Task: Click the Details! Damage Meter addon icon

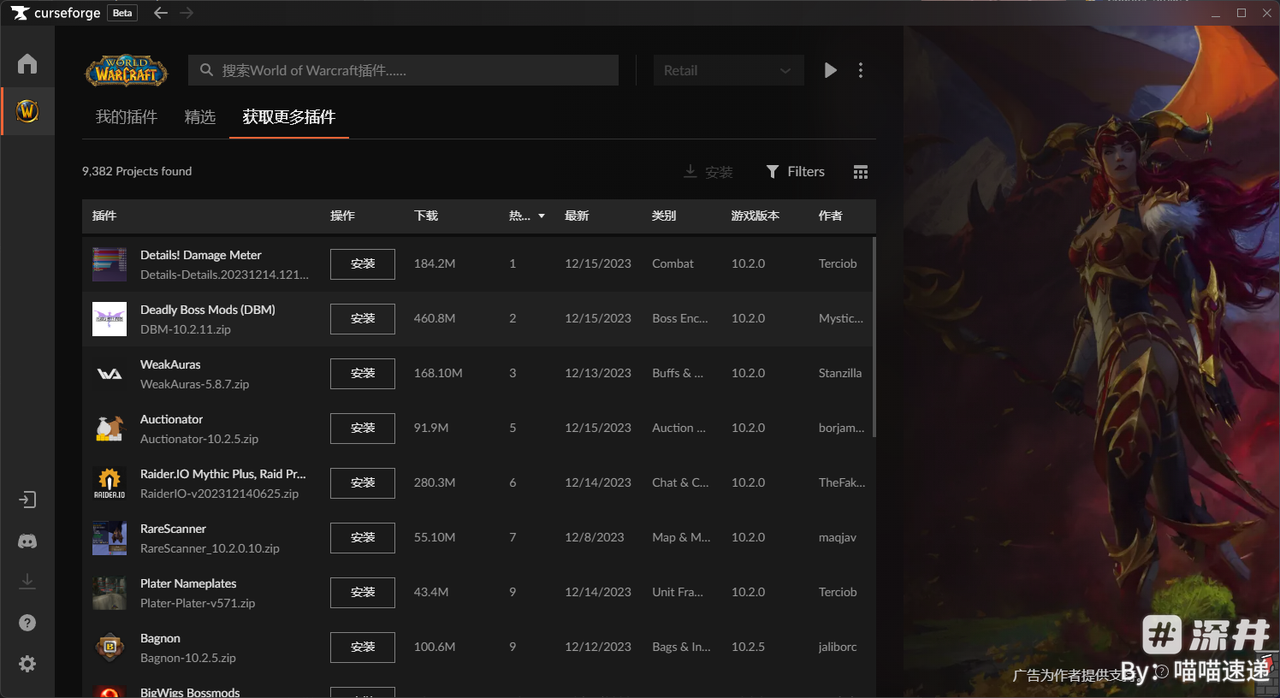Action: pyautogui.click(x=109, y=264)
